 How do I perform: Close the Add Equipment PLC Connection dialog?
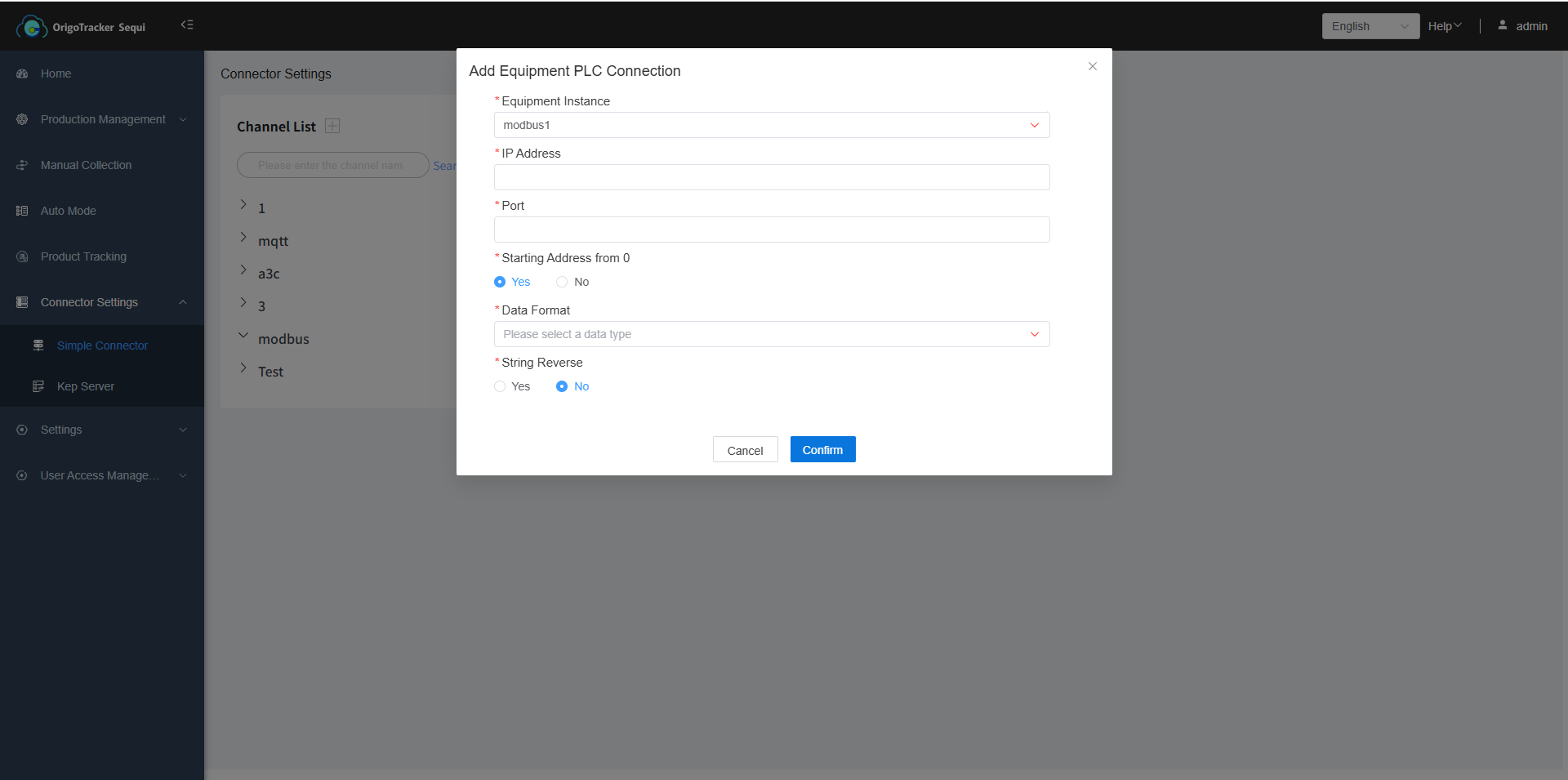point(1092,66)
